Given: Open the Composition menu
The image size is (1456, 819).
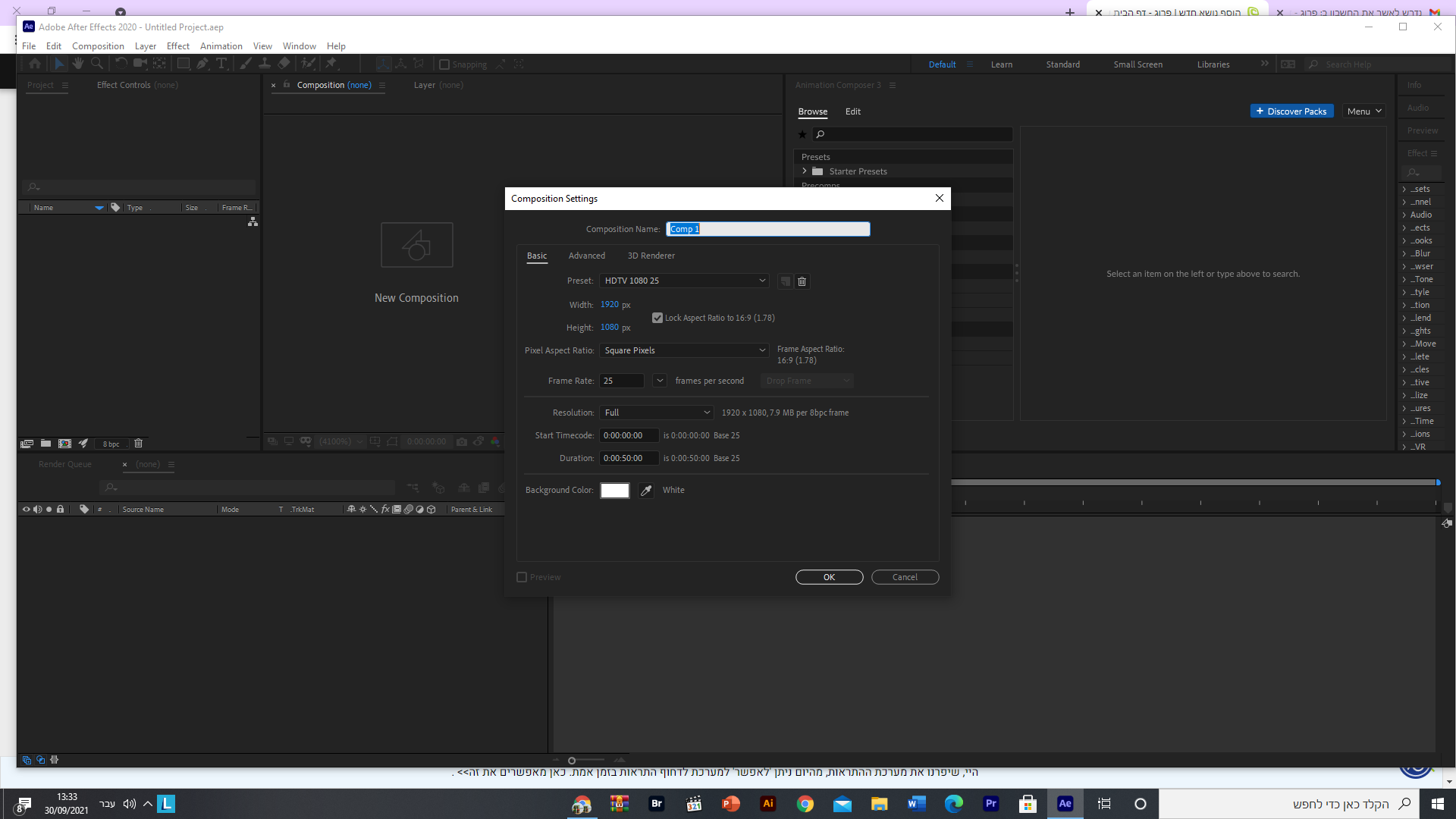Looking at the screenshot, I should point(98,46).
